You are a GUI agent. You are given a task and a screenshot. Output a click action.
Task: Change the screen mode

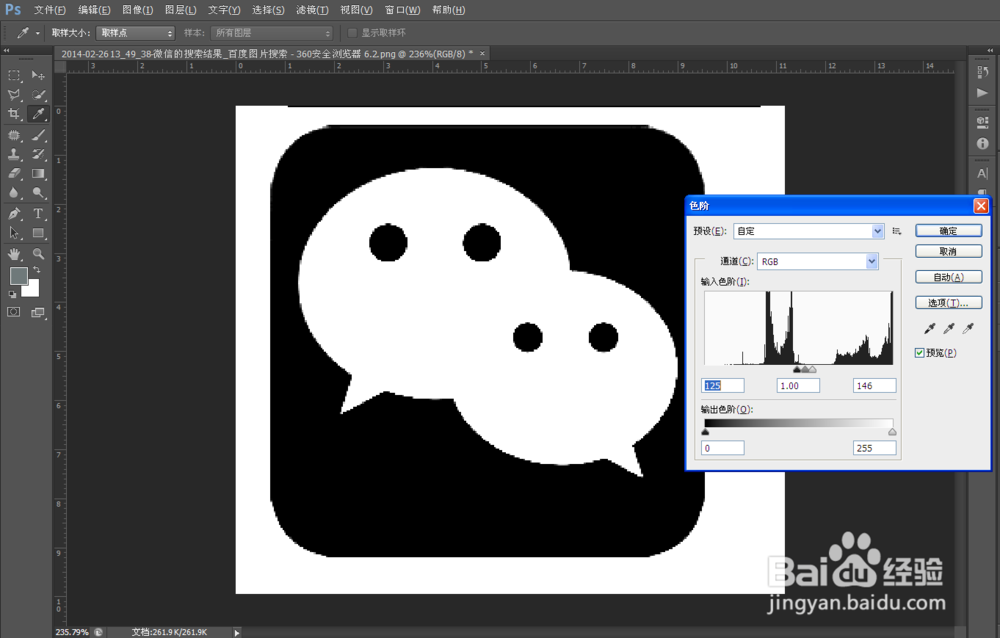pyautogui.click(x=38, y=312)
